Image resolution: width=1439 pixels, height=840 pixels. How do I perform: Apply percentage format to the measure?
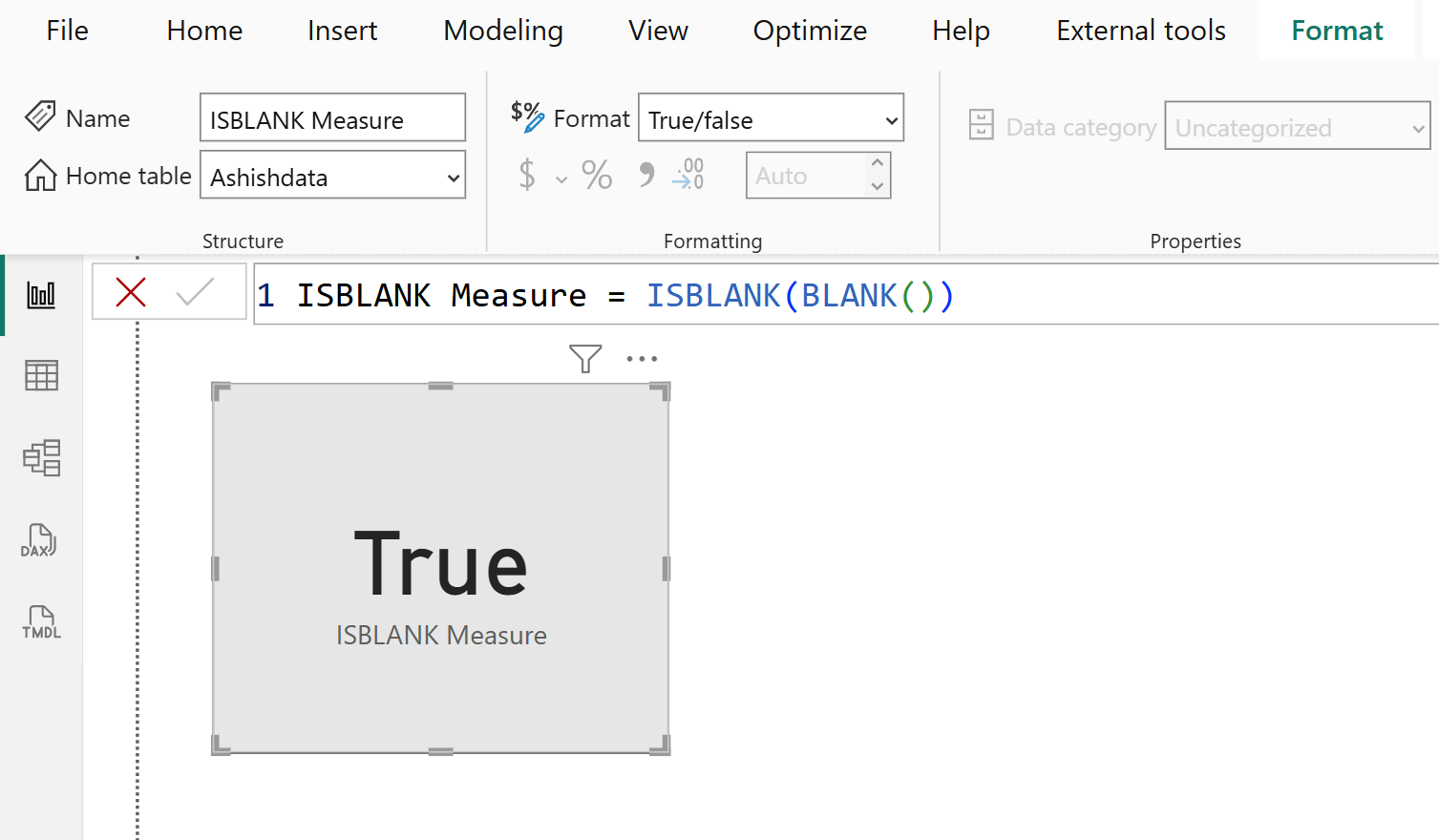coord(597,175)
